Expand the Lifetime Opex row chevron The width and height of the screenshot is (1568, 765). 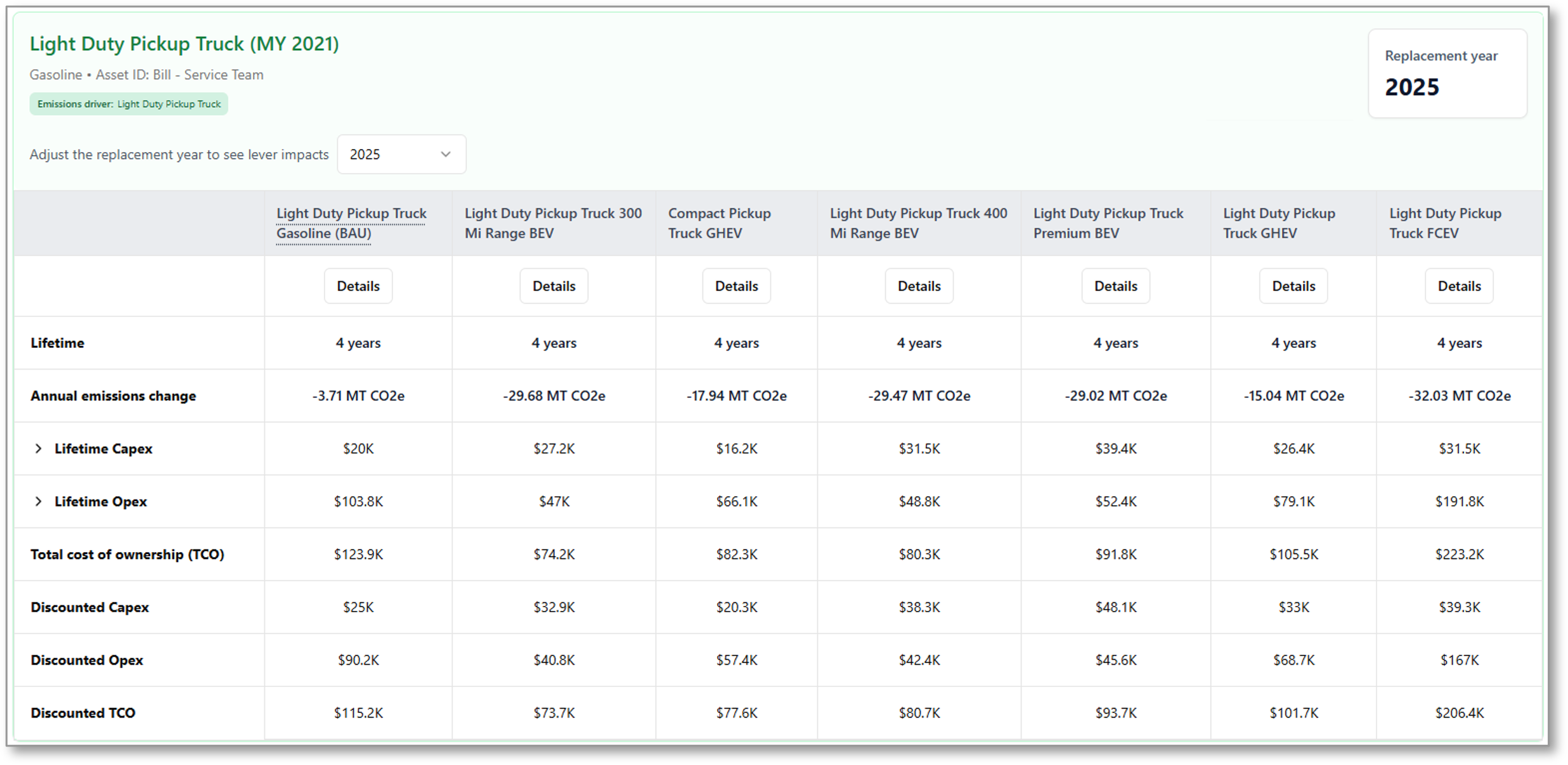coord(38,501)
